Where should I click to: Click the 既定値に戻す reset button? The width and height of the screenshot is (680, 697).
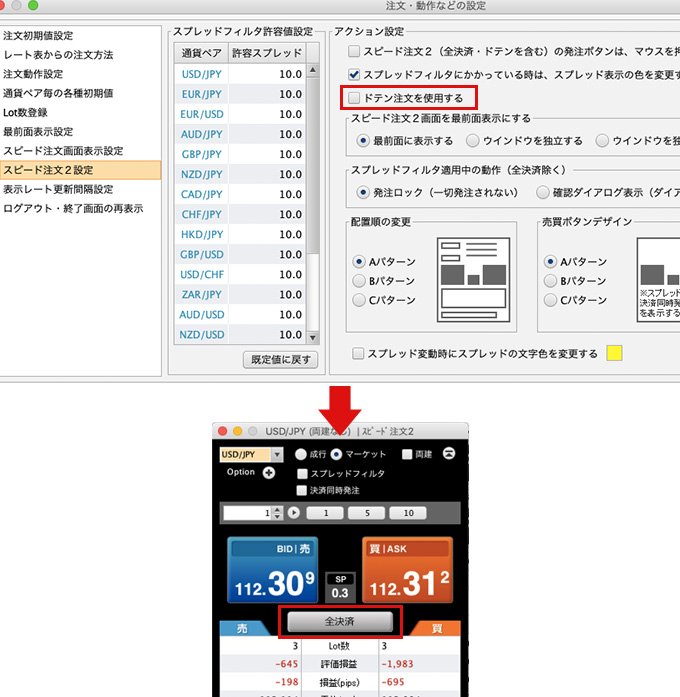pyautogui.click(x=280, y=359)
